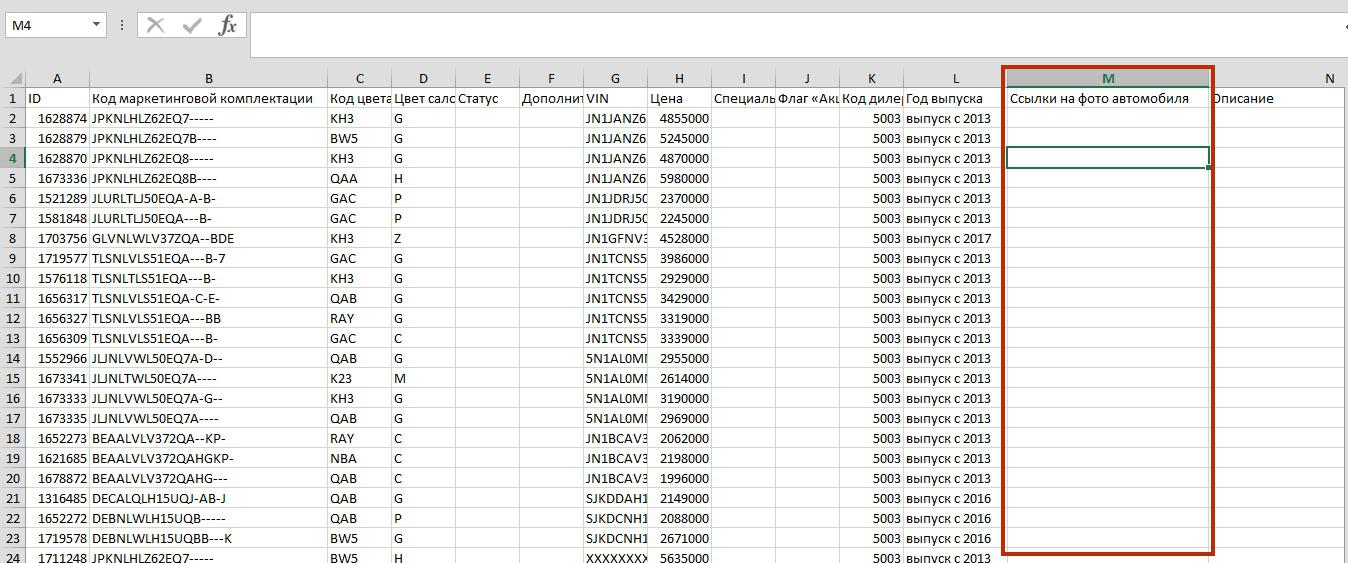This screenshot has width=1348, height=563.
Task: Click 'Код маркетинговой комплектации' header cell
Action: point(208,98)
